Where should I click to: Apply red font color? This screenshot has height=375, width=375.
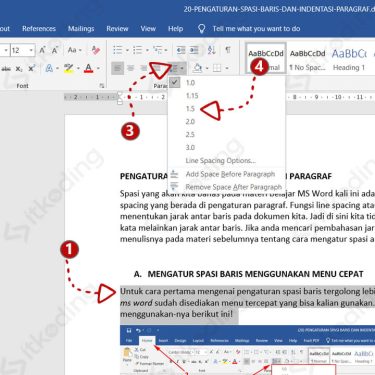coord(88,68)
